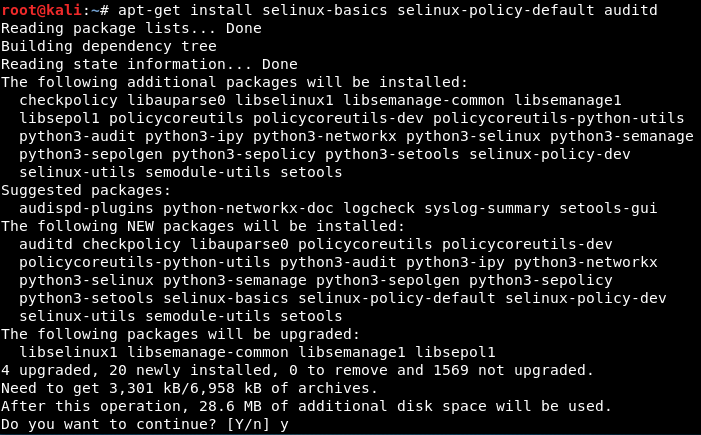Image resolution: width=701 pixels, height=435 pixels.
Task: Click python3-networkx in the NEW packages list
Action: coord(586,262)
